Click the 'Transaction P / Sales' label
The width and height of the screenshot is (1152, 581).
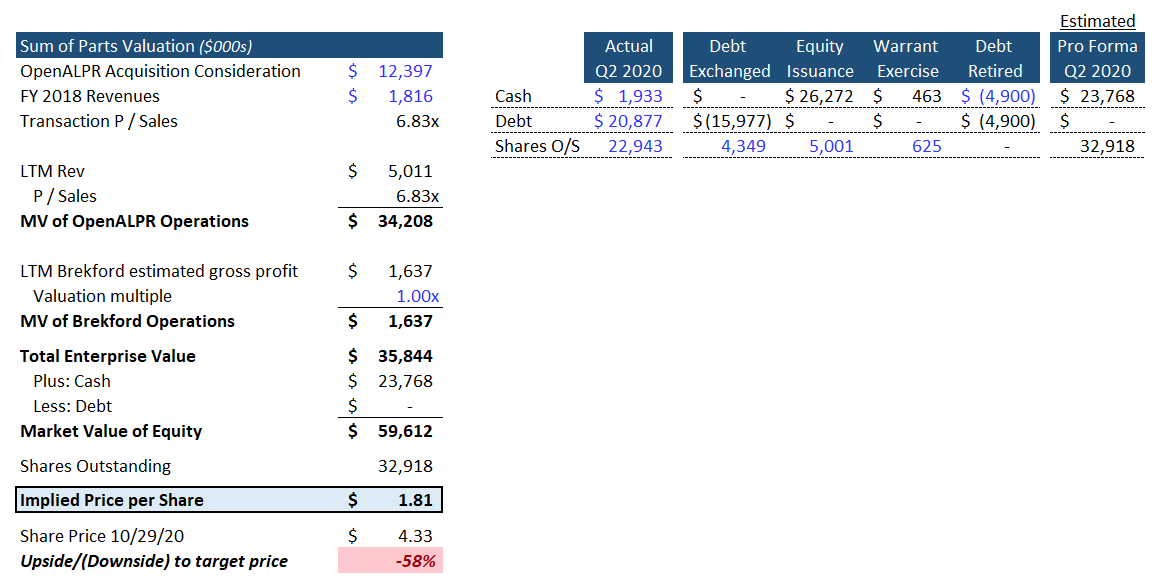tap(98, 121)
